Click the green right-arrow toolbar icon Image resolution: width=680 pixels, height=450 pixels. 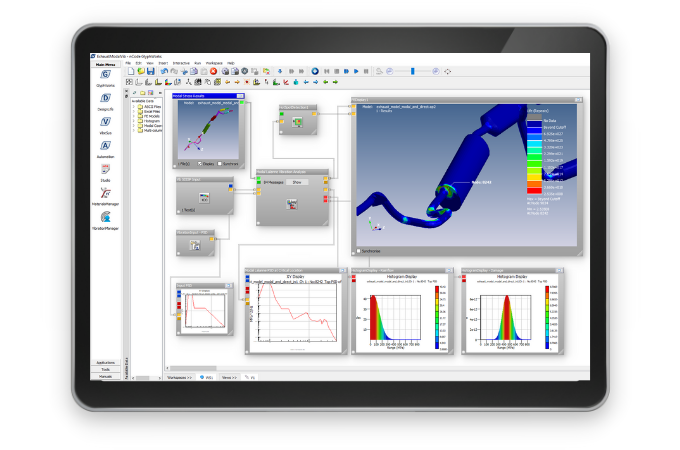[x=335, y=82]
